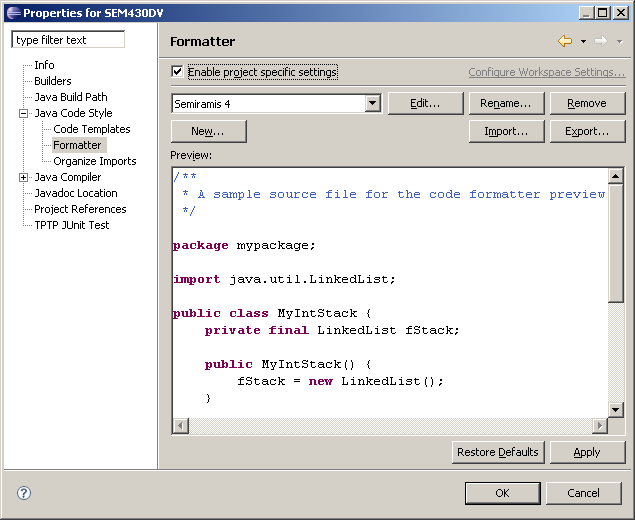Select Organize Imports in the tree

94,161
